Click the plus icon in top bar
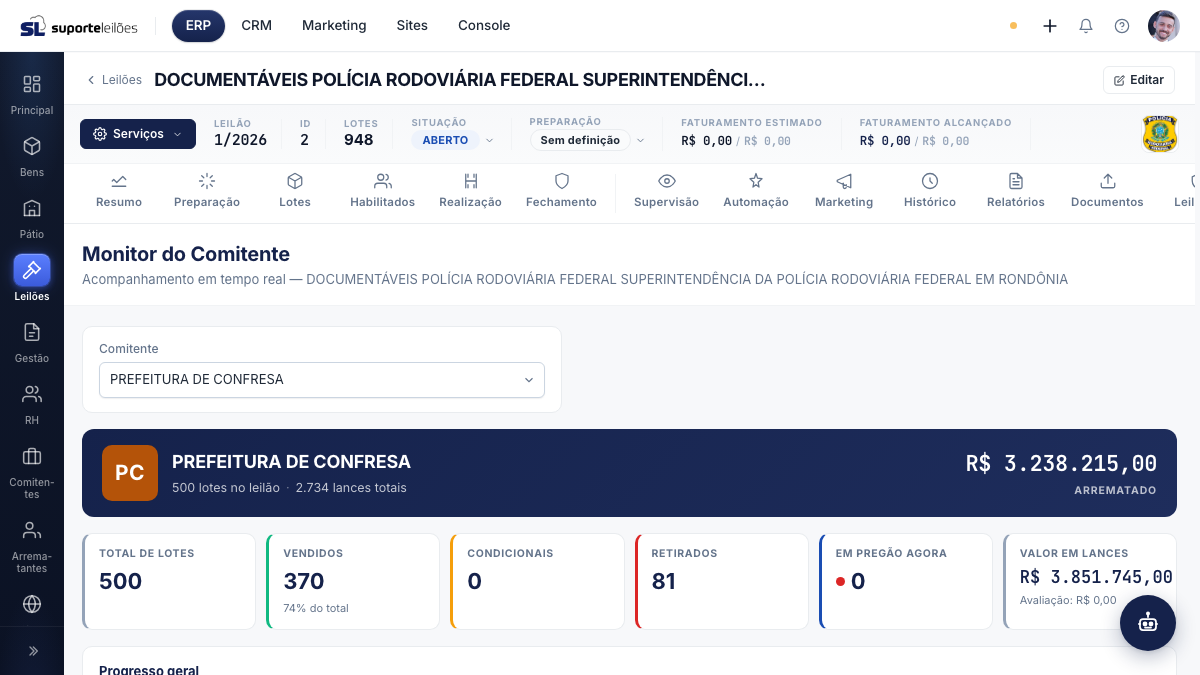 pyautogui.click(x=1050, y=26)
